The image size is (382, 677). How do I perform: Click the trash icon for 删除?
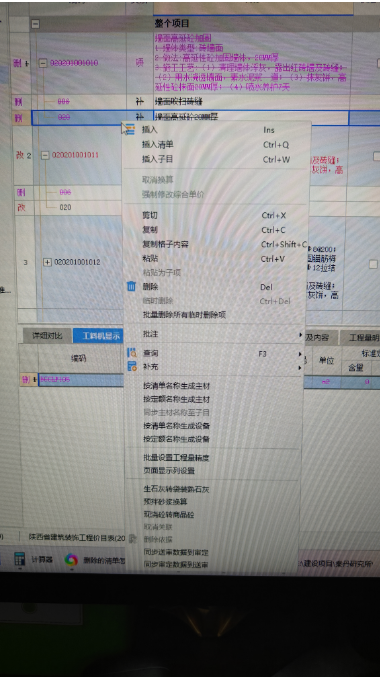coord(132,286)
